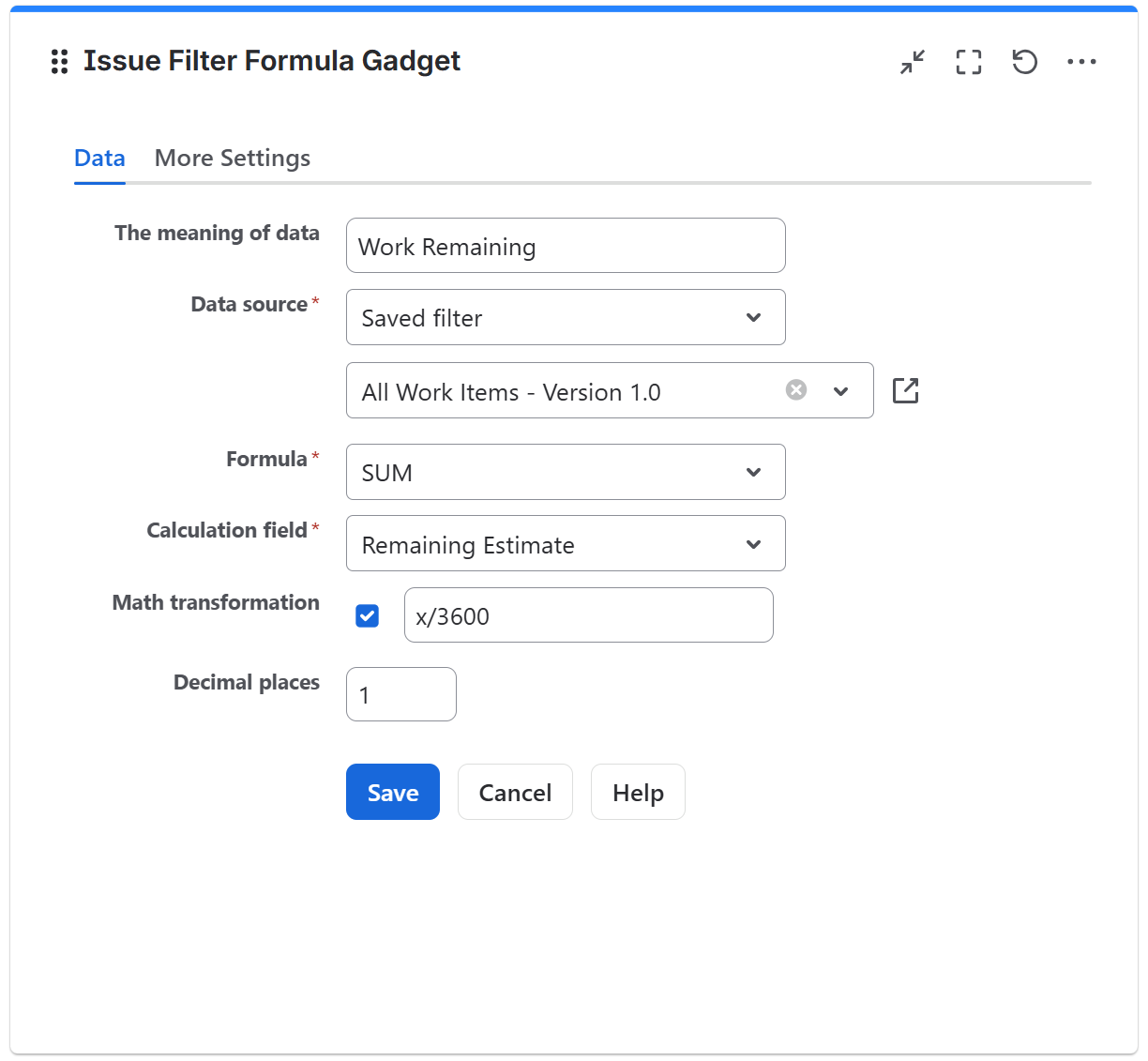Click the Decimal places input field
1148x1061 pixels.
[x=401, y=694]
